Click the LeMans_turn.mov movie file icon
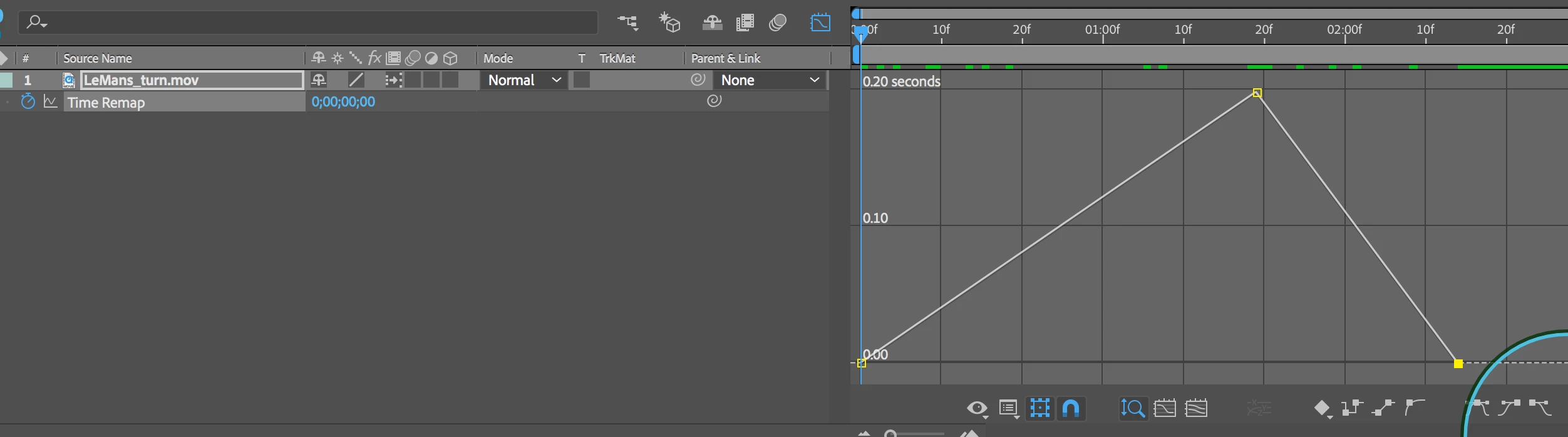Viewport: 1568px width, 437px height. point(69,80)
